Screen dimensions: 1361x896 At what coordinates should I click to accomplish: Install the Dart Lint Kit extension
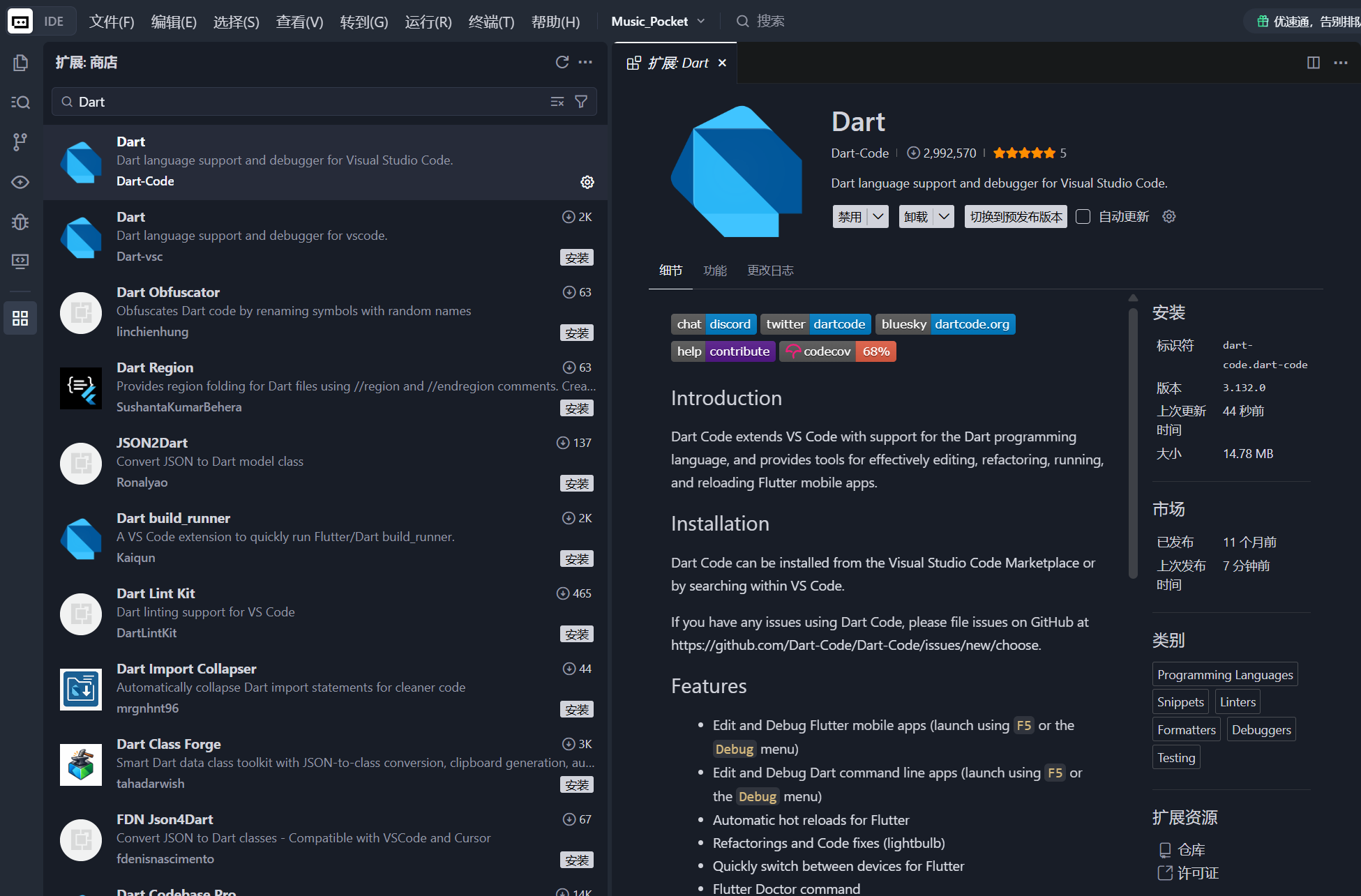click(x=577, y=634)
